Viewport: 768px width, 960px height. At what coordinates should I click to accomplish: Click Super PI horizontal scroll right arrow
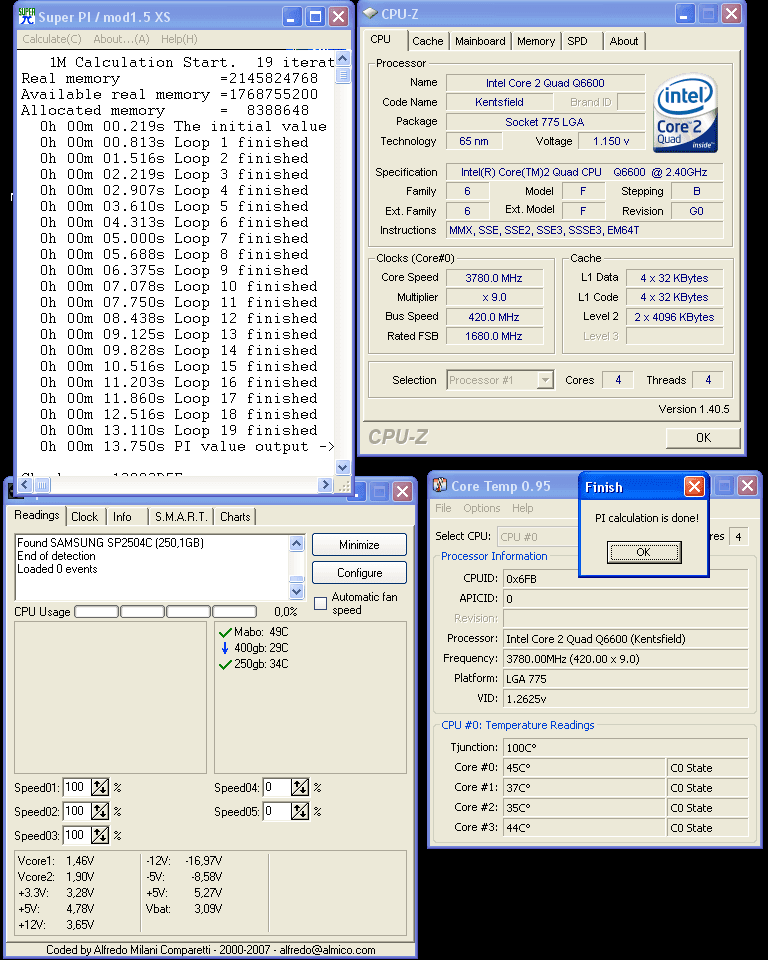coord(325,485)
